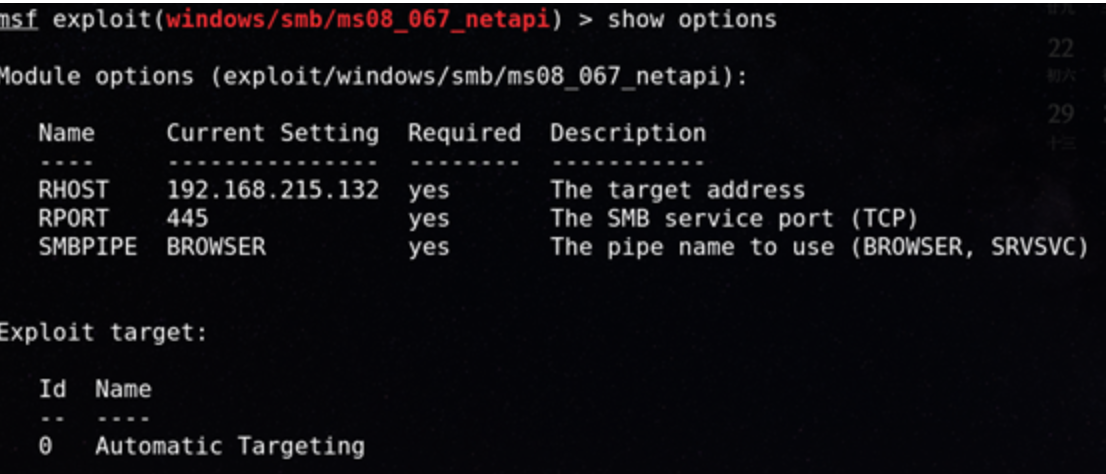1106x474 pixels.
Task: Click 'The SMB service port (TCP)' description
Action: click(733, 218)
